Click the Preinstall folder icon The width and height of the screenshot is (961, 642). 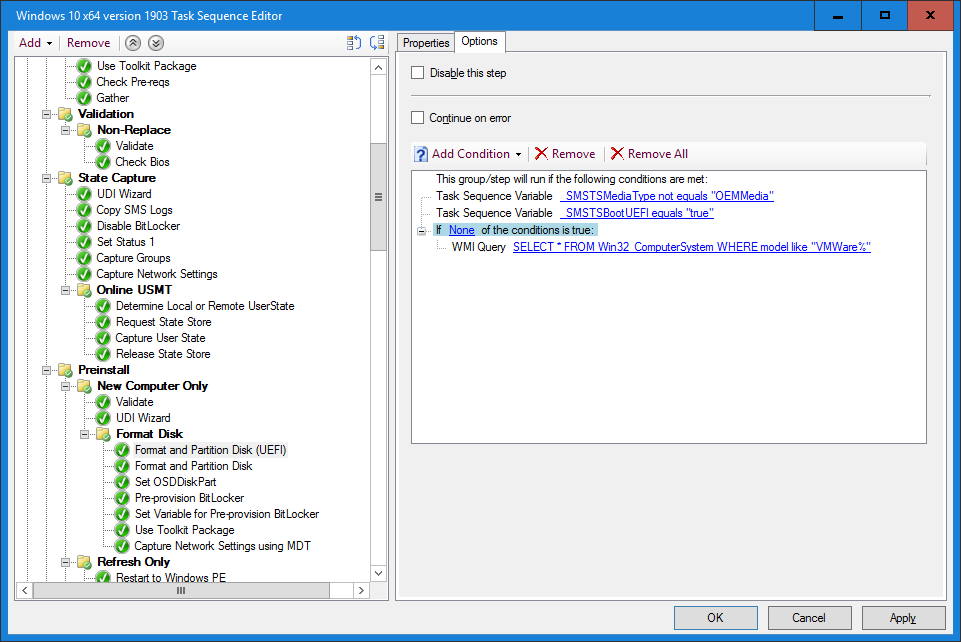coord(65,370)
